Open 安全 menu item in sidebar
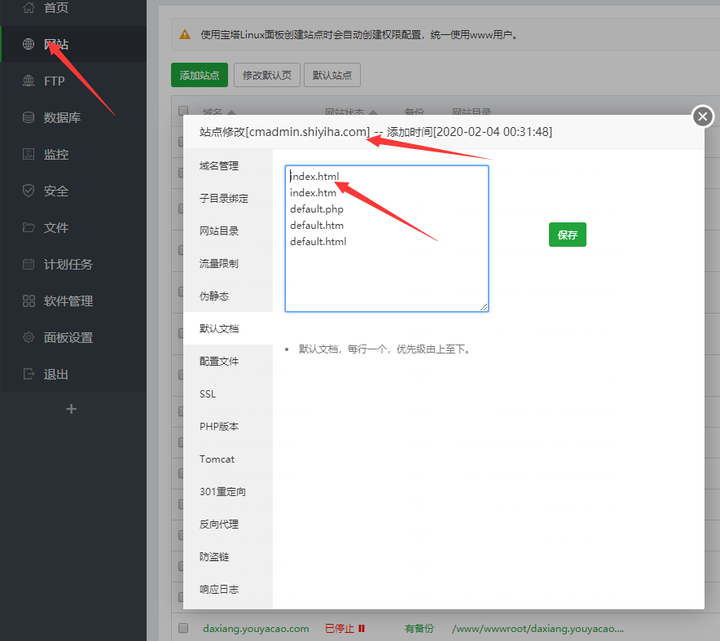The width and height of the screenshot is (720, 641). pyautogui.click(x=73, y=191)
